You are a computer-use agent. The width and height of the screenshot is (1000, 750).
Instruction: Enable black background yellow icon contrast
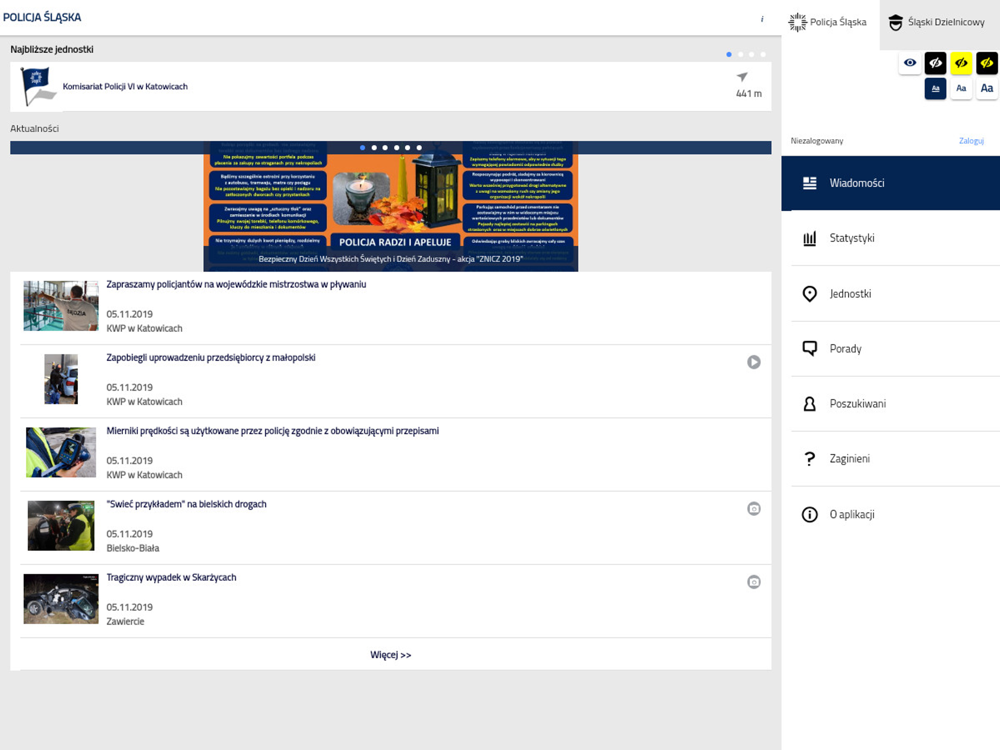pyautogui.click(x=987, y=62)
